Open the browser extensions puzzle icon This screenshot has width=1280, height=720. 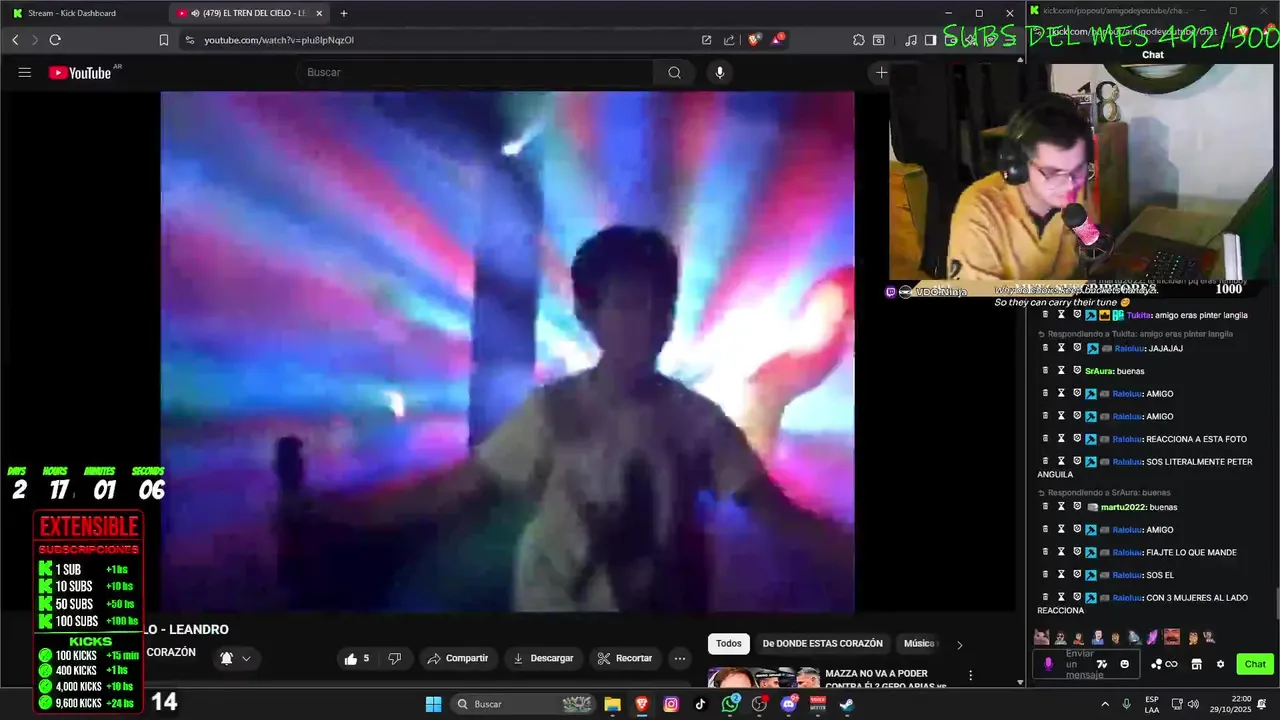point(858,40)
